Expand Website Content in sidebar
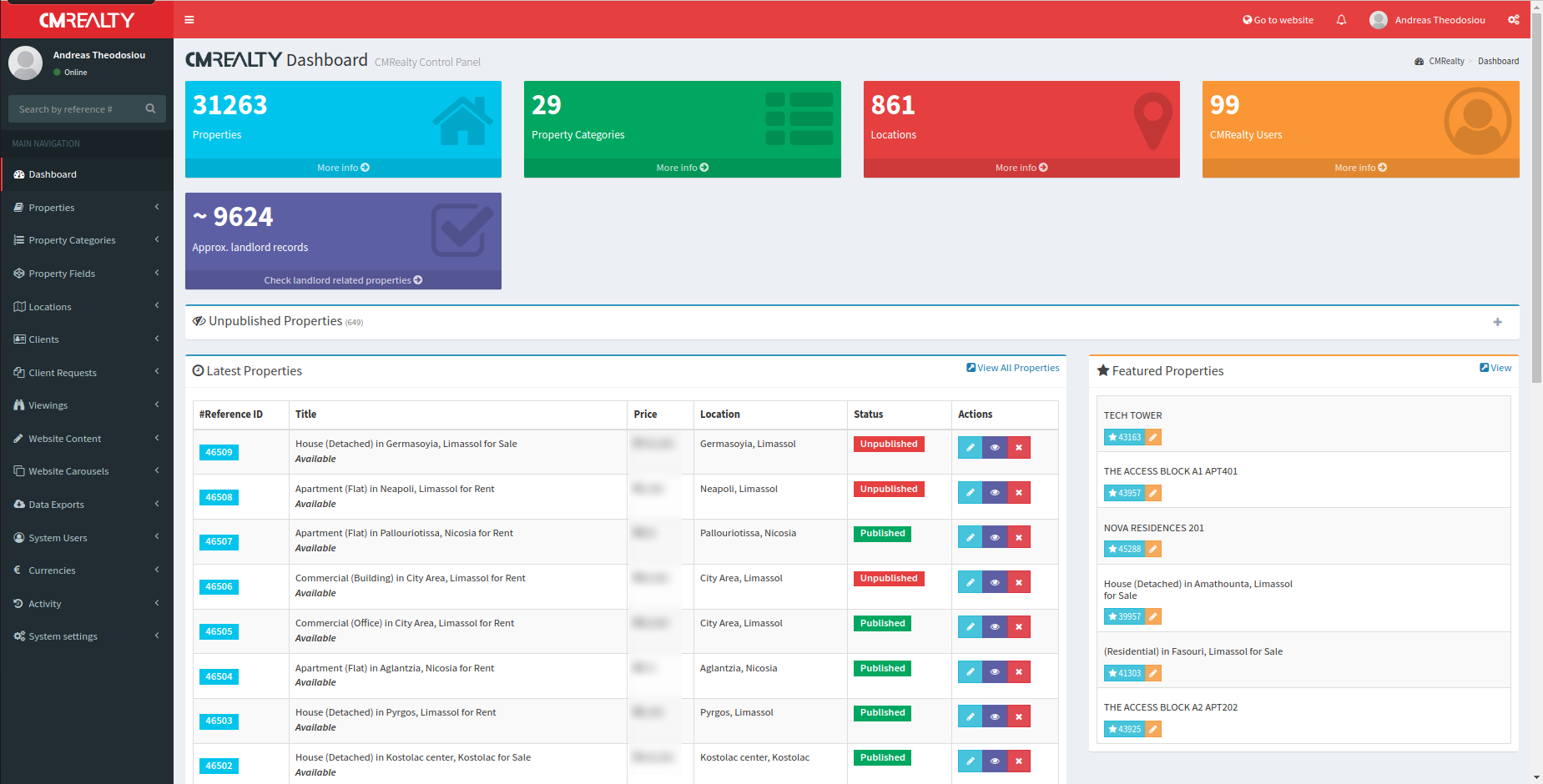This screenshot has width=1543, height=784. (87, 439)
